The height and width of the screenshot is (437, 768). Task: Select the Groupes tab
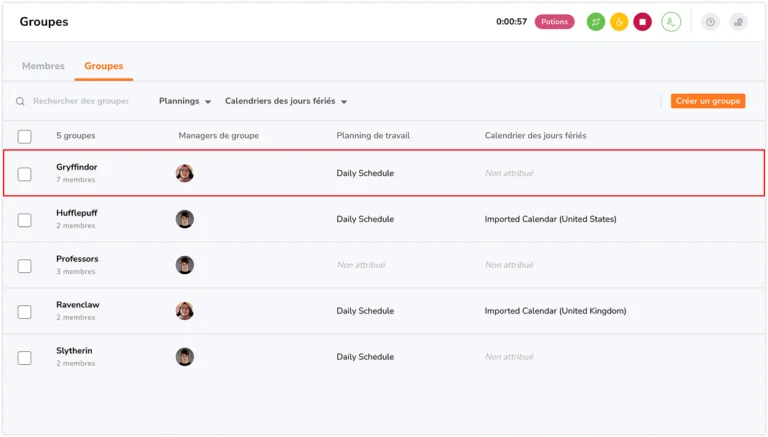click(104, 66)
